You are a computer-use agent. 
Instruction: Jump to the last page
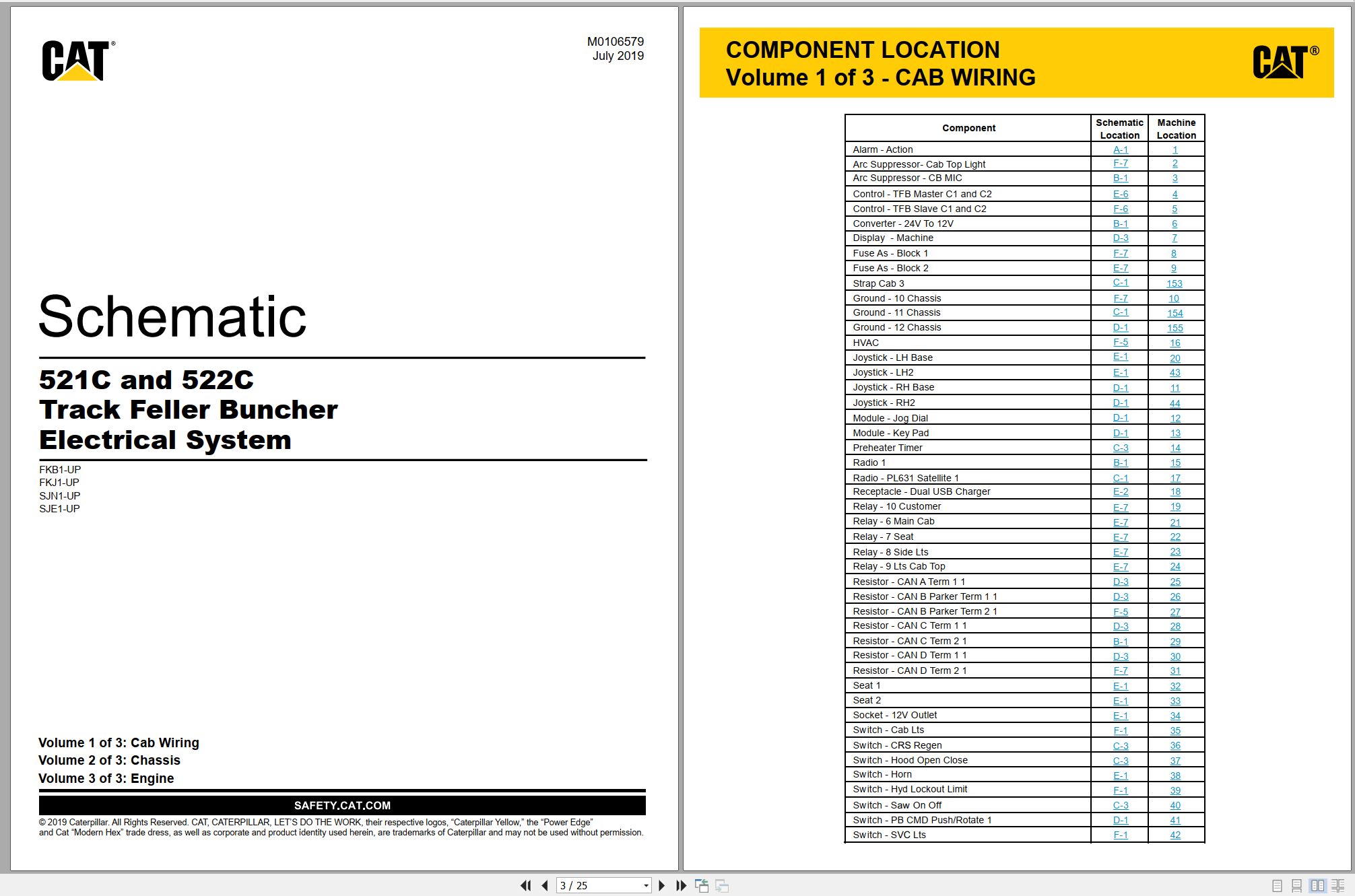pos(681,886)
